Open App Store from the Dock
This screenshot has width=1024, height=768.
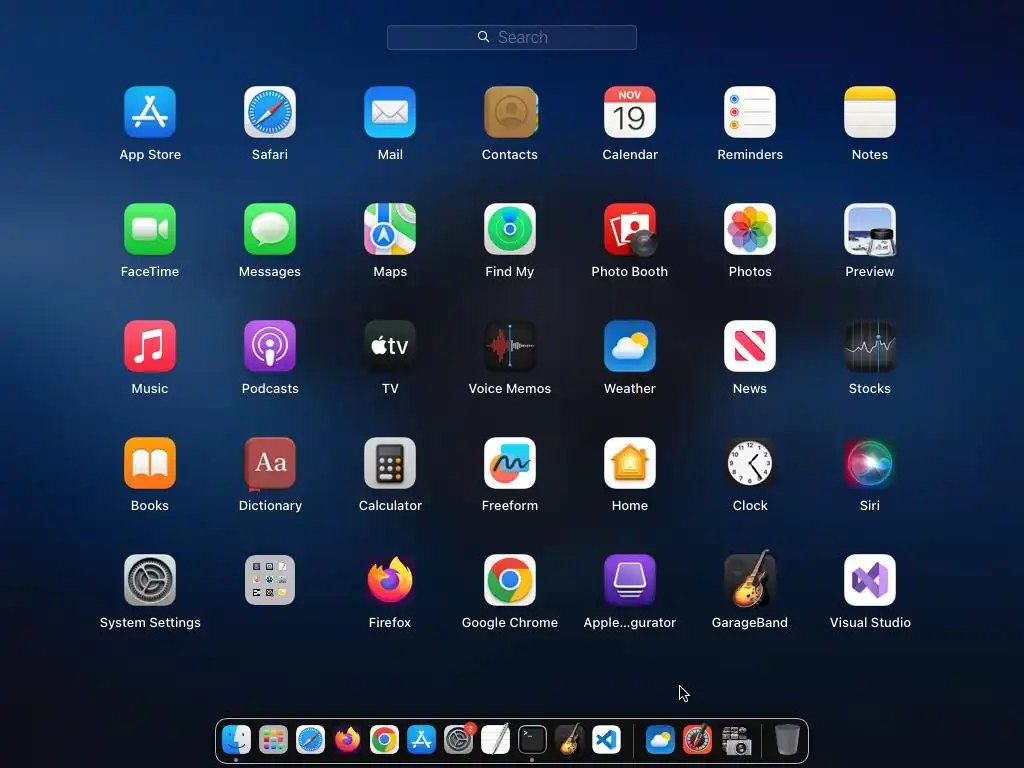(421, 740)
